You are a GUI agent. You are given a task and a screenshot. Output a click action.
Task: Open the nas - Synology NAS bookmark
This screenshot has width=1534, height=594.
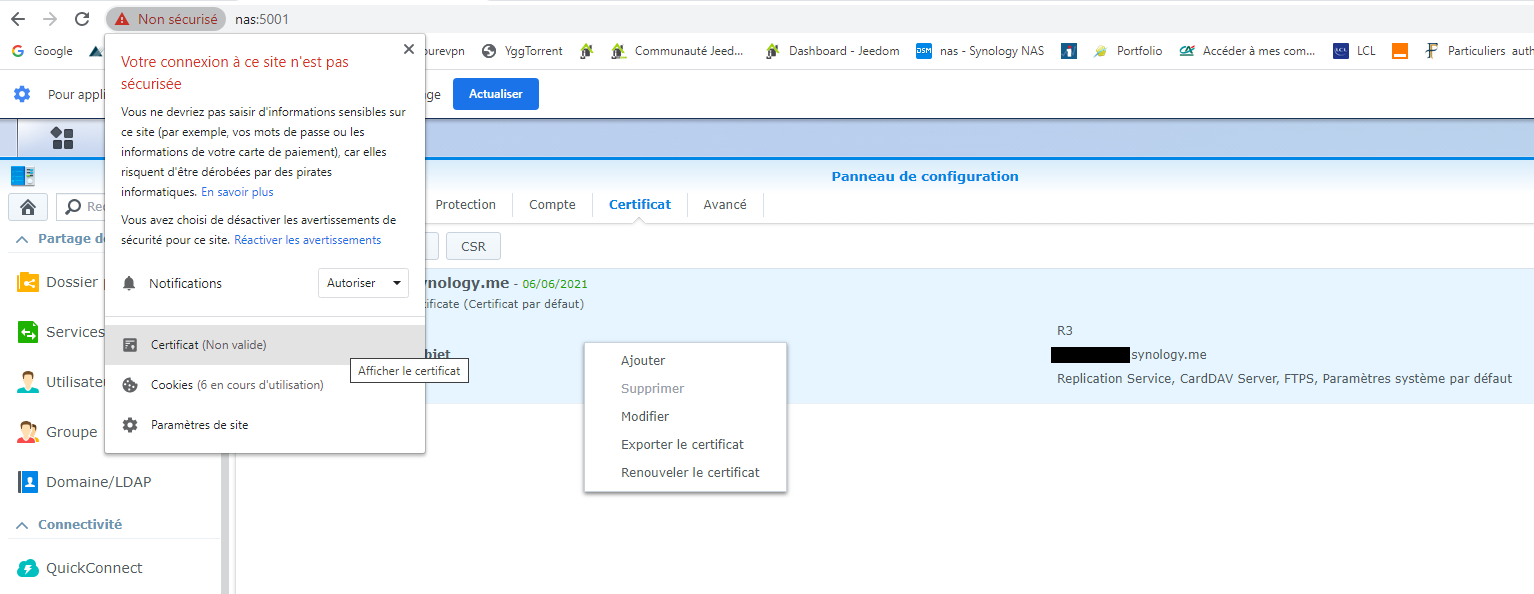coord(980,51)
